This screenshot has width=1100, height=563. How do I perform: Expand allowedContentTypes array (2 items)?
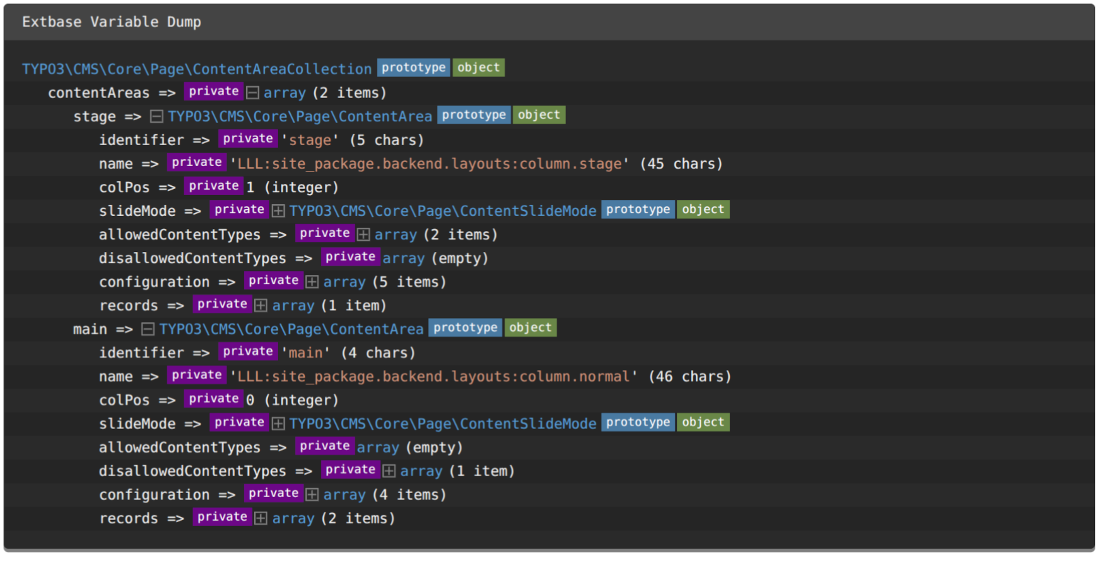(x=363, y=234)
